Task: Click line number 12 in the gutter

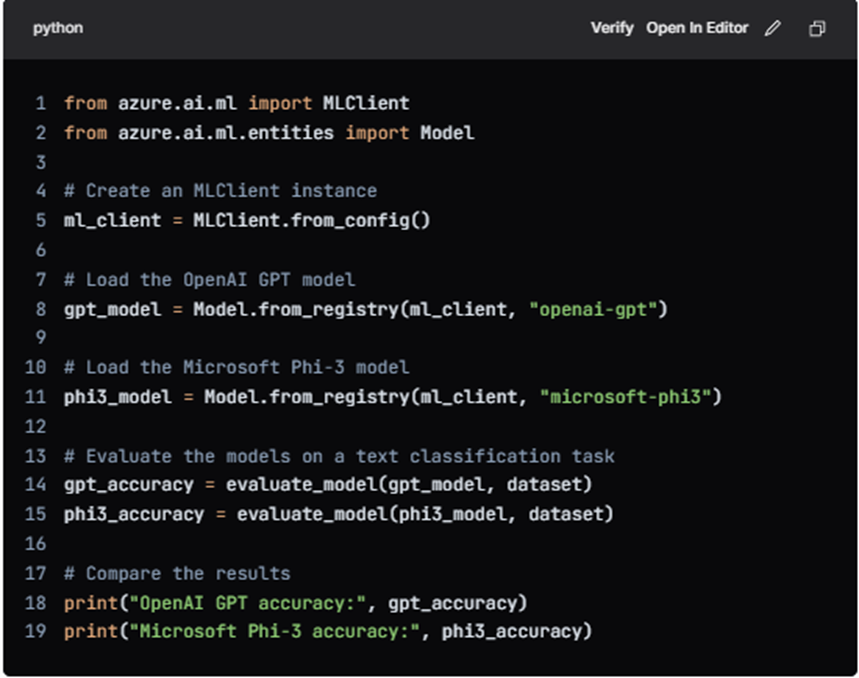Action: [x=36, y=427]
